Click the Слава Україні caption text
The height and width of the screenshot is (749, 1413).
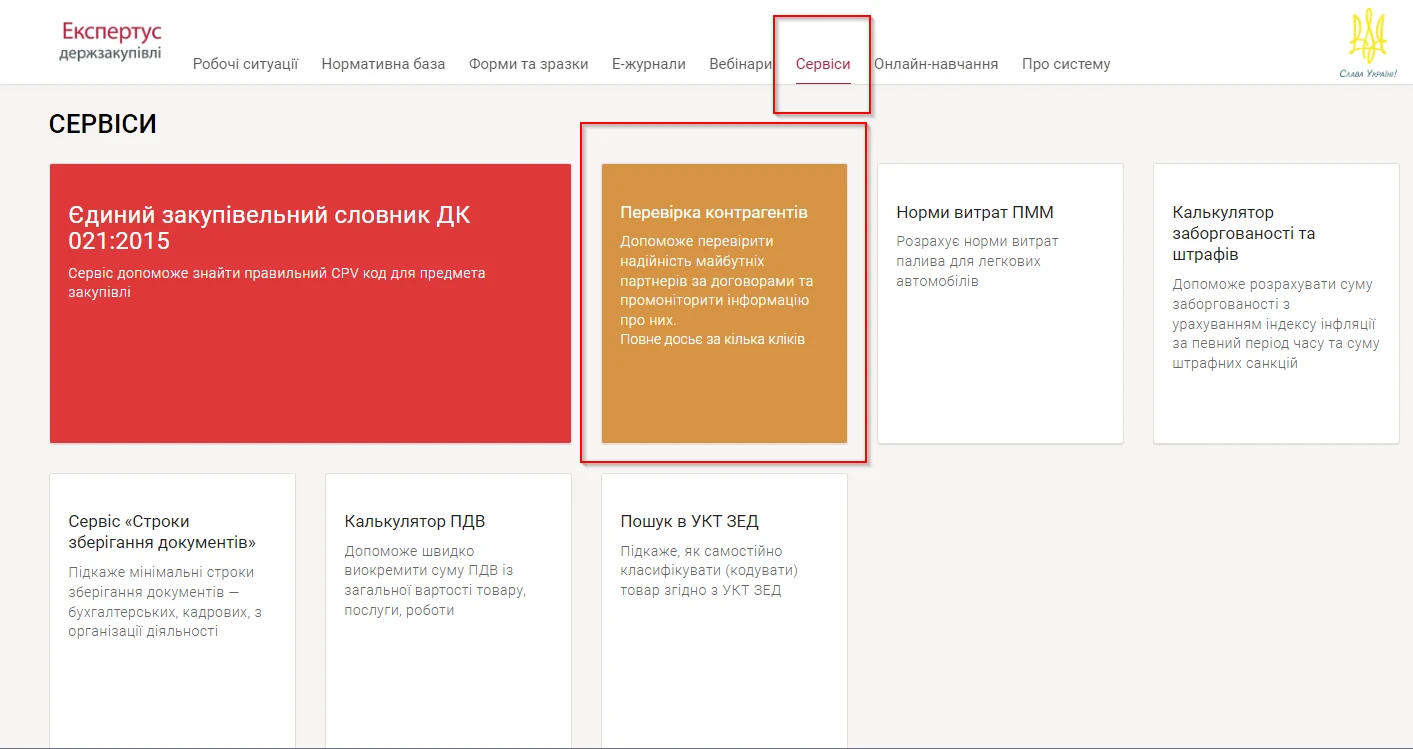click(x=1367, y=73)
